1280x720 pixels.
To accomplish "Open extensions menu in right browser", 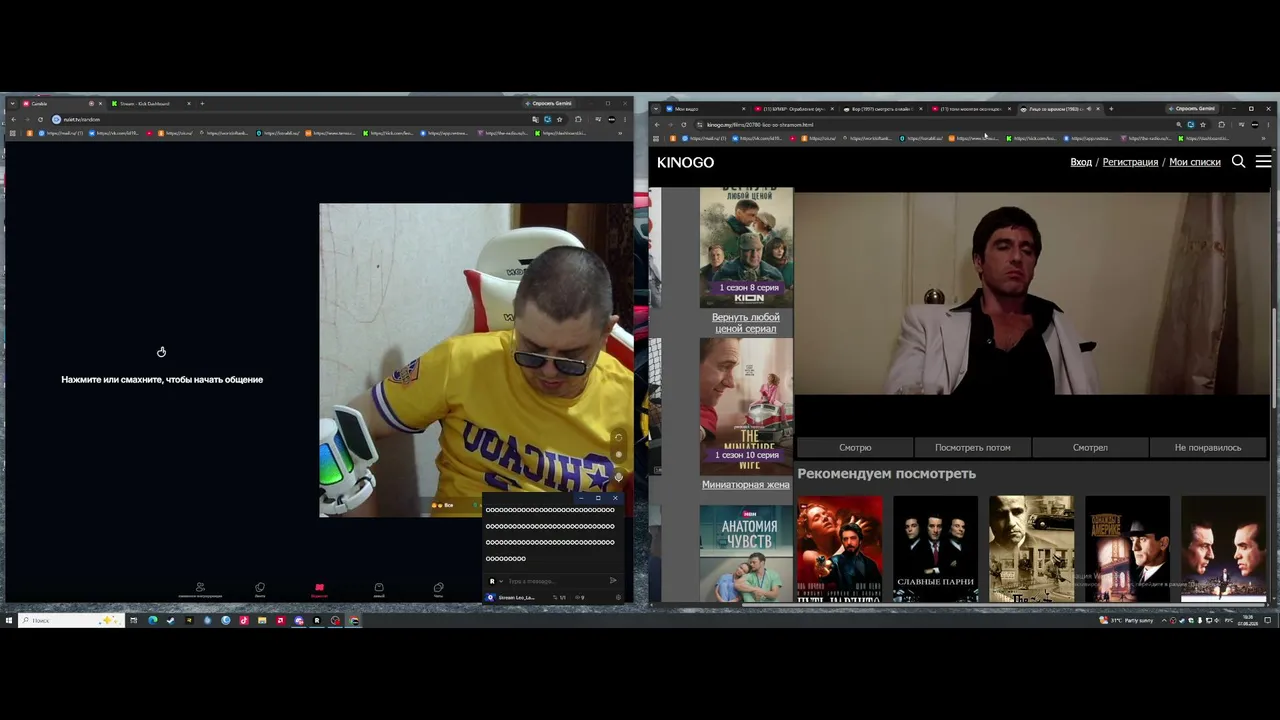I will pyautogui.click(x=1221, y=125).
